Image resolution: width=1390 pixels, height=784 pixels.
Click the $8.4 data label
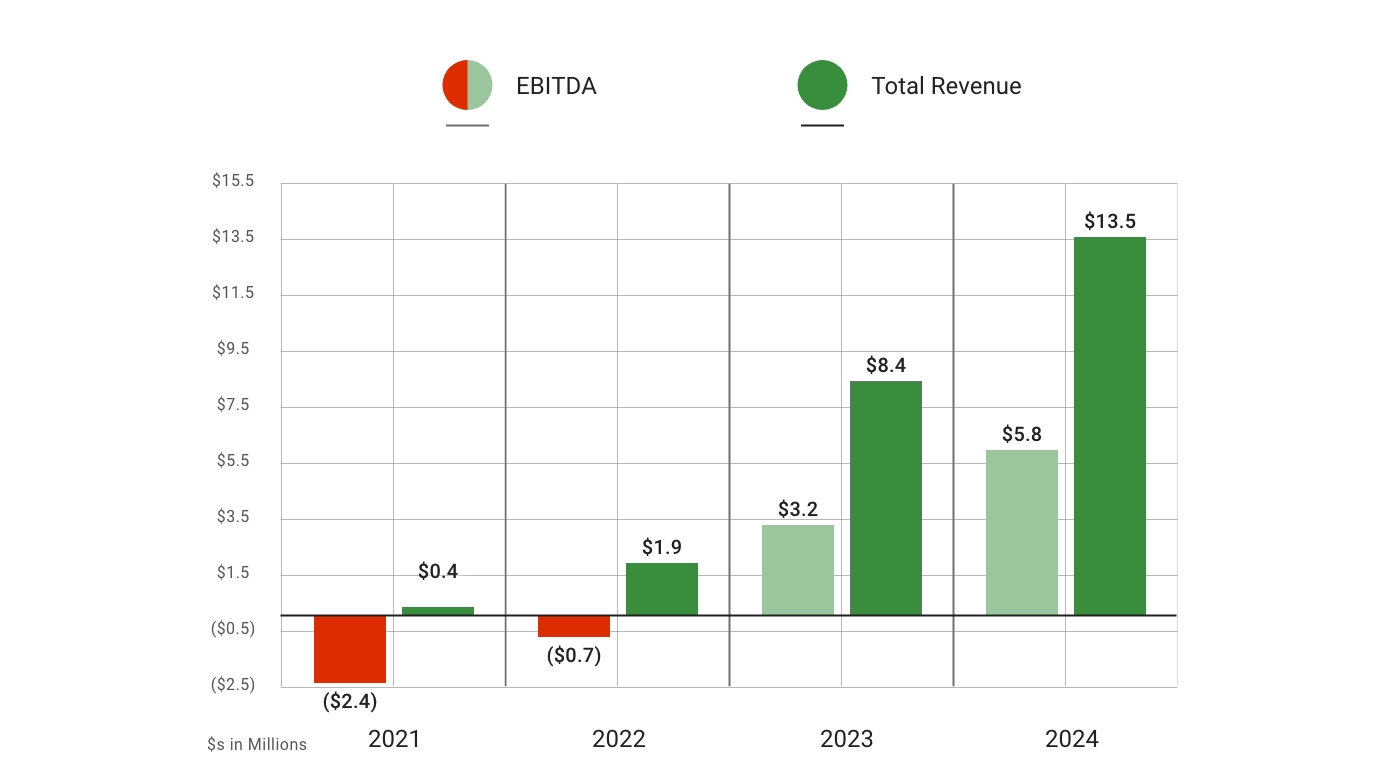click(x=886, y=365)
